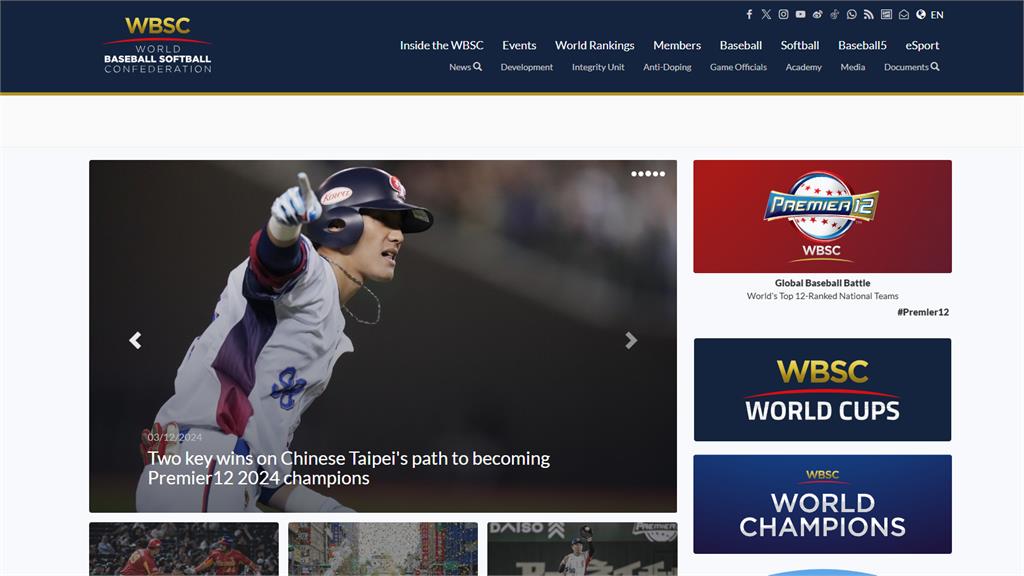The height and width of the screenshot is (576, 1024).
Task: Click the YouTube icon
Action: pyautogui.click(x=800, y=15)
